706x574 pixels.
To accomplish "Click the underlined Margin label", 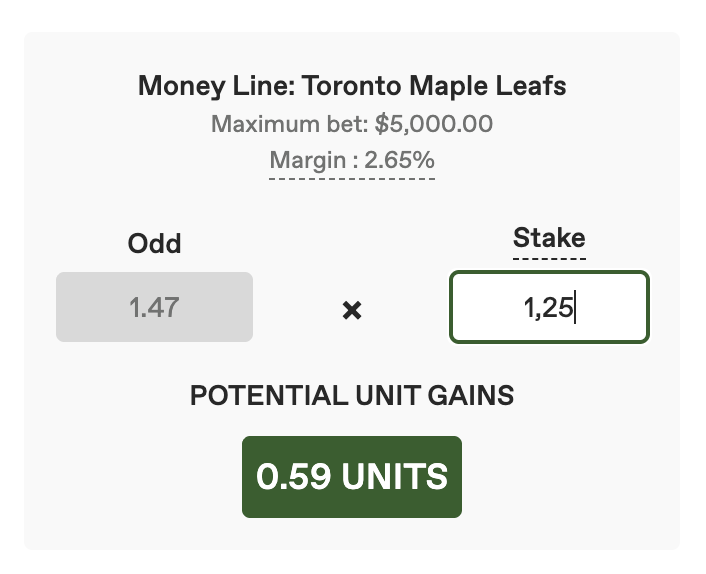I will [x=352, y=160].
